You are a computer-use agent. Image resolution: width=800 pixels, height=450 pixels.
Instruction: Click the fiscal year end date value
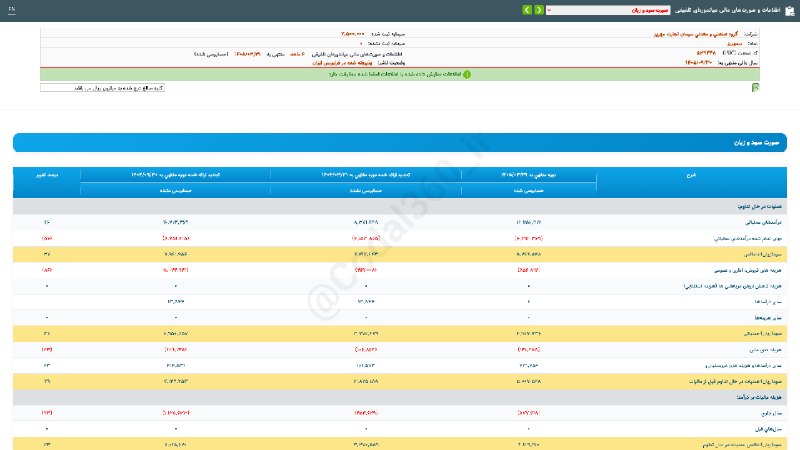[698, 62]
